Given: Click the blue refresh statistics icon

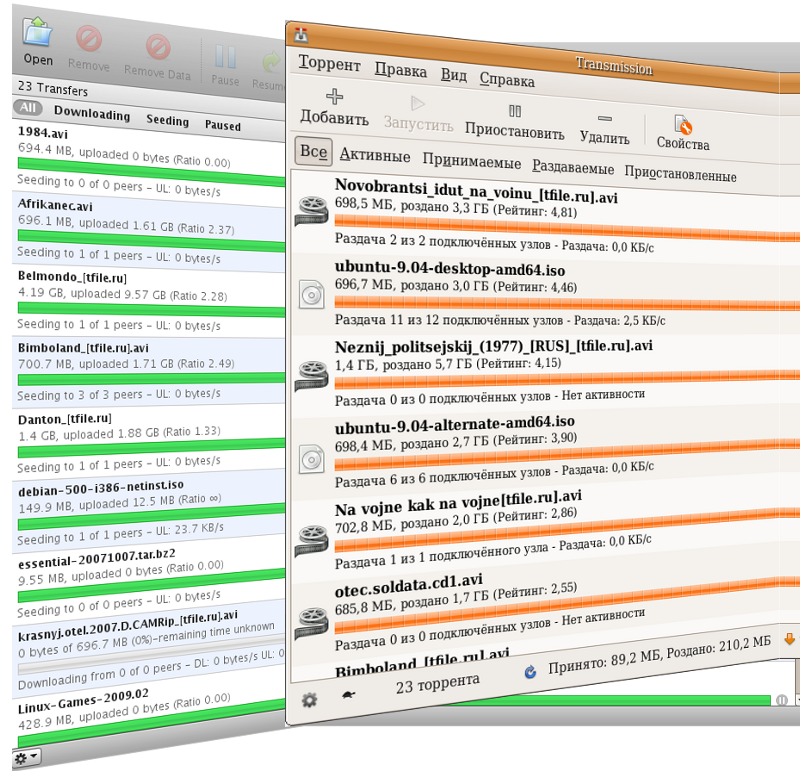Looking at the screenshot, I should [x=531, y=672].
